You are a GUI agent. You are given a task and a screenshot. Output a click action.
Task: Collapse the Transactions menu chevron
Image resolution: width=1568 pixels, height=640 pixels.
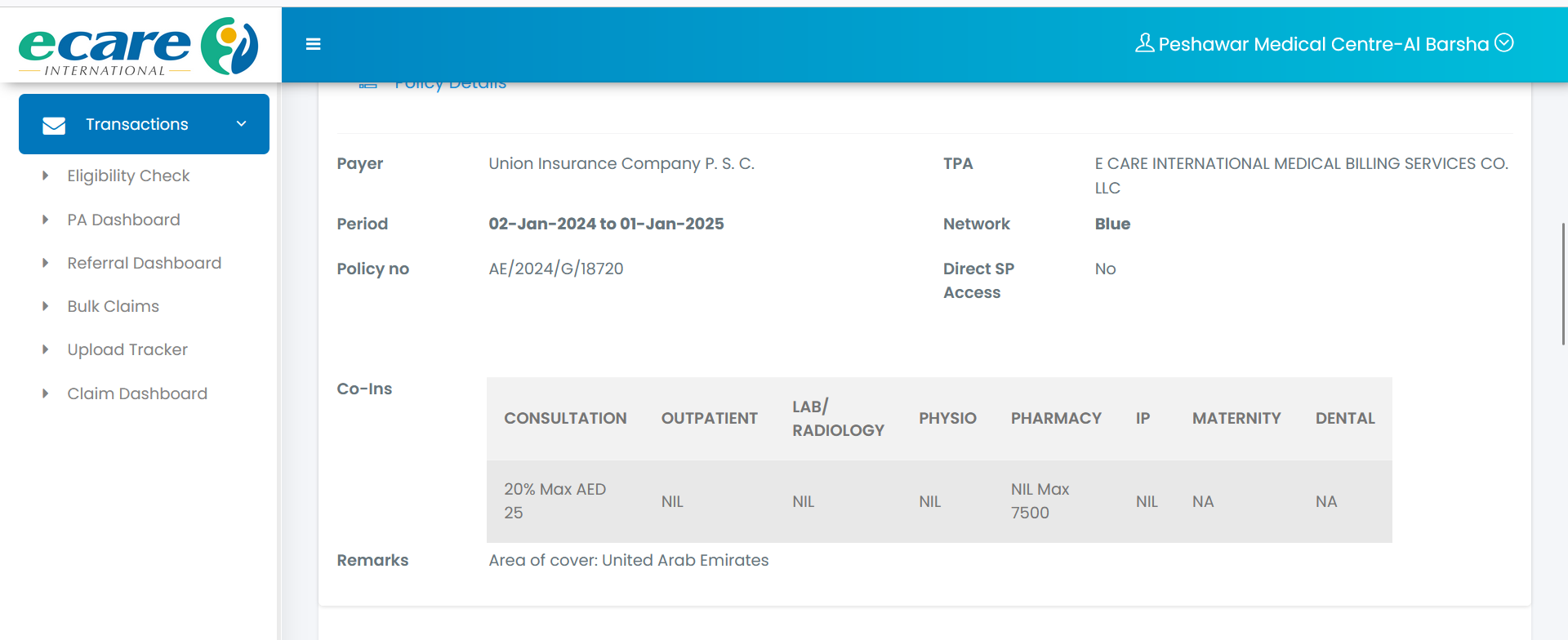click(241, 124)
